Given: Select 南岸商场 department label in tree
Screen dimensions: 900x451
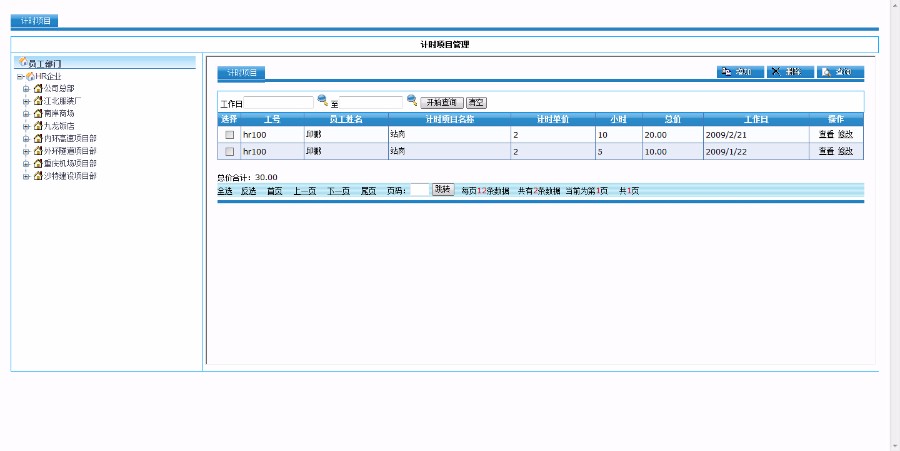Looking at the screenshot, I should coord(59,114).
